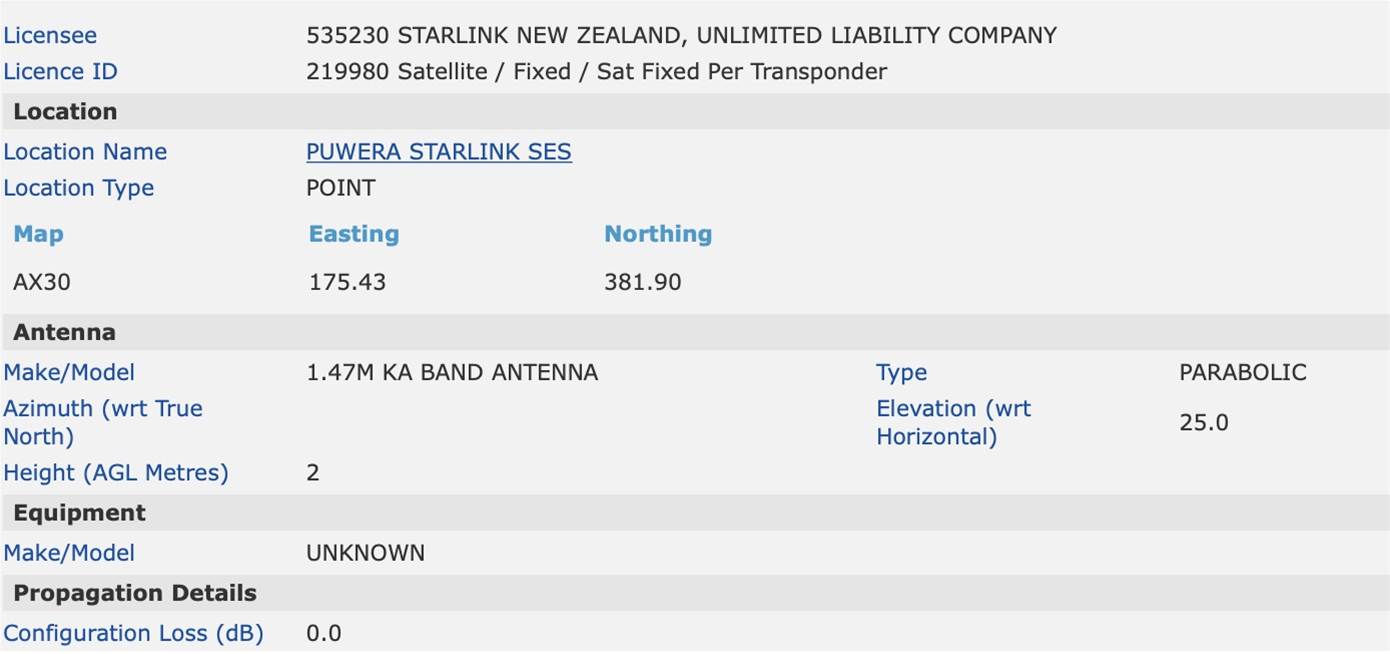Viewport: 1390px width, 654px height.
Task: Click the antenna Type label
Action: (x=901, y=373)
